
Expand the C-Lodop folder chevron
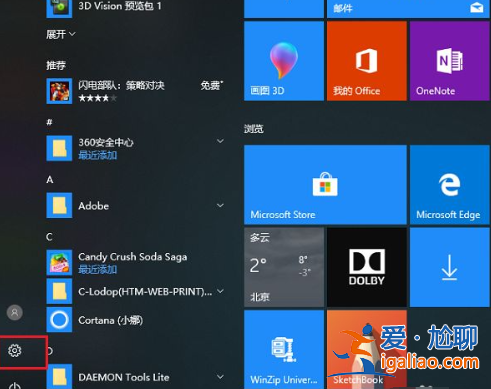tap(220, 291)
